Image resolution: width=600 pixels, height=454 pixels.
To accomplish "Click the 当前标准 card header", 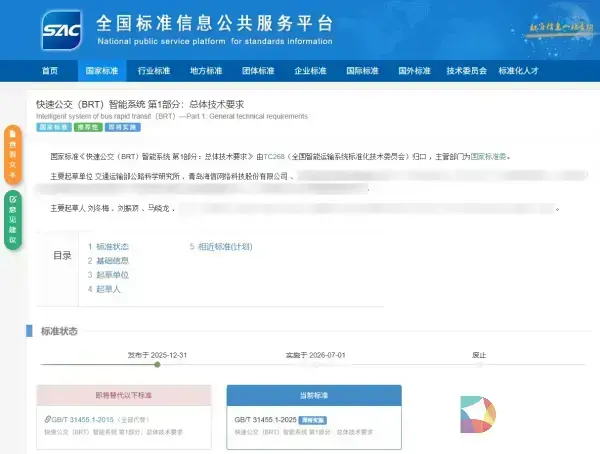I will click(314, 395).
